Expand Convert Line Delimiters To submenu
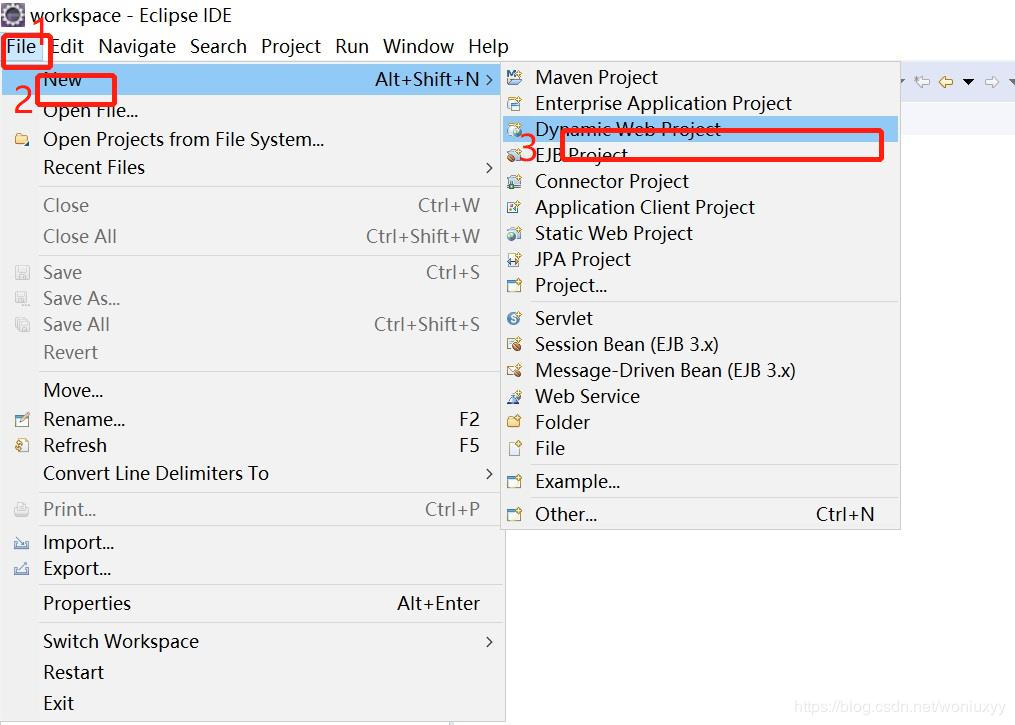The height and width of the screenshot is (725, 1015). (x=489, y=474)
